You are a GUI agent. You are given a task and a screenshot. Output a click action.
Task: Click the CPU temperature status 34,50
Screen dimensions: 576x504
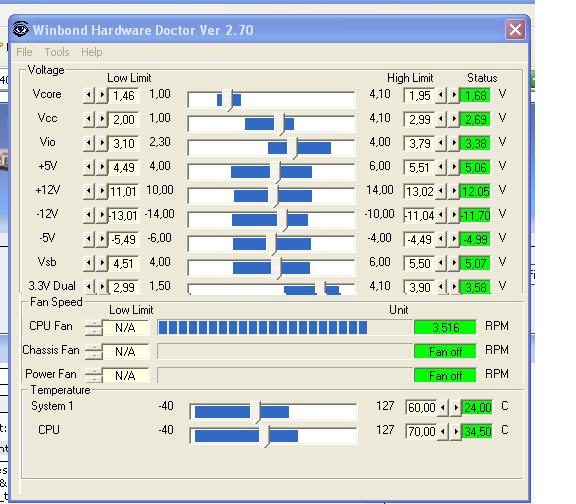pos(477,431)
